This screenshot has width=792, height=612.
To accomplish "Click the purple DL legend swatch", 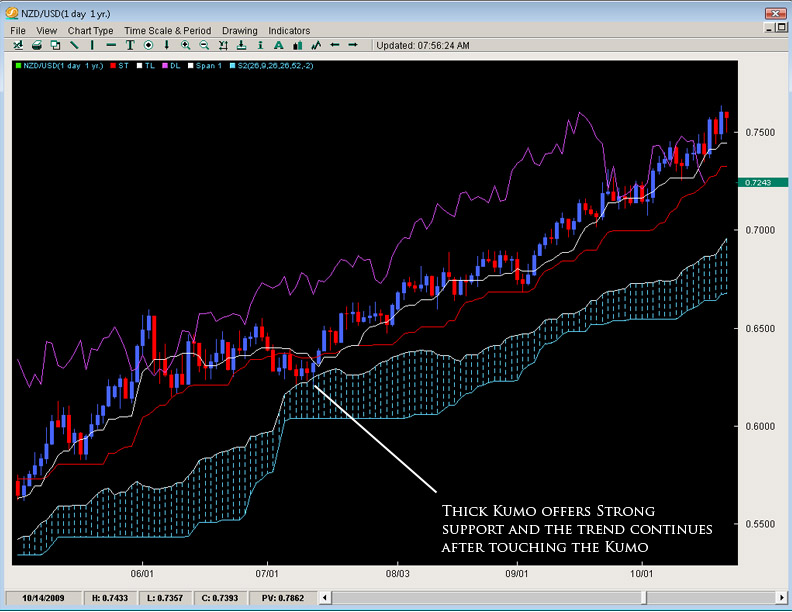I will click(165, 66).
